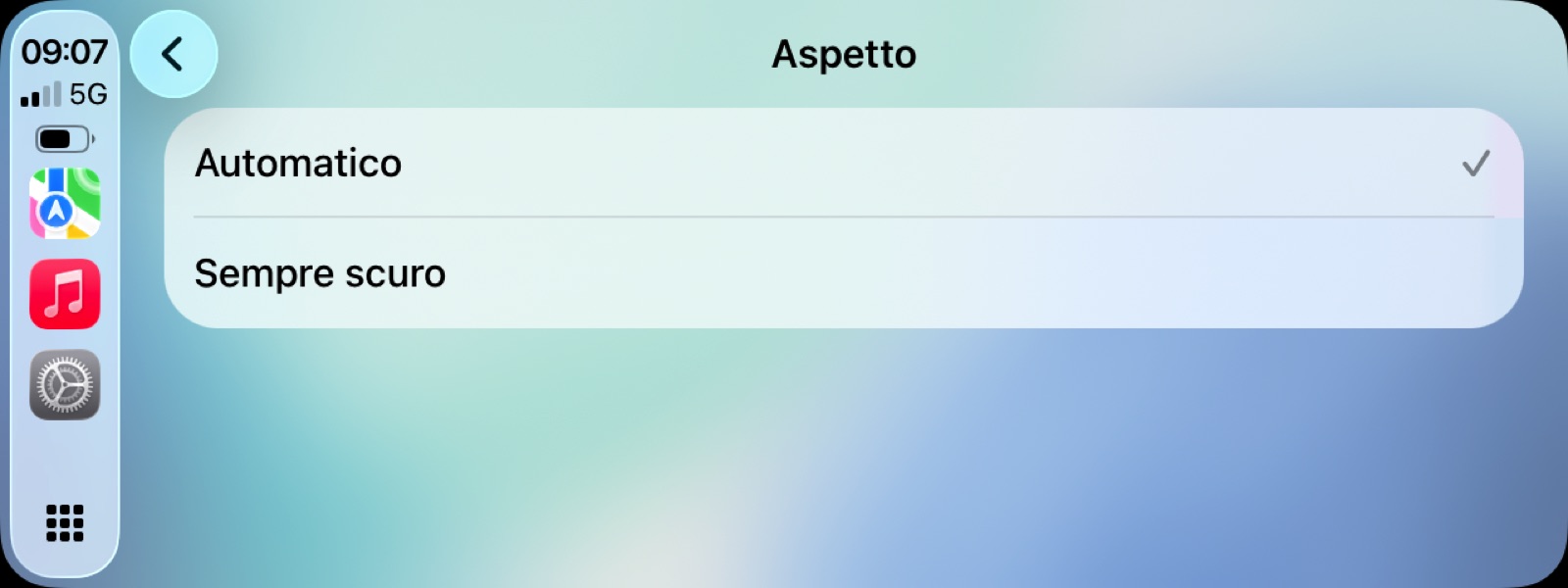Click the Aspetto page title
Screen dimensions: 1568x588
(844, 54)
